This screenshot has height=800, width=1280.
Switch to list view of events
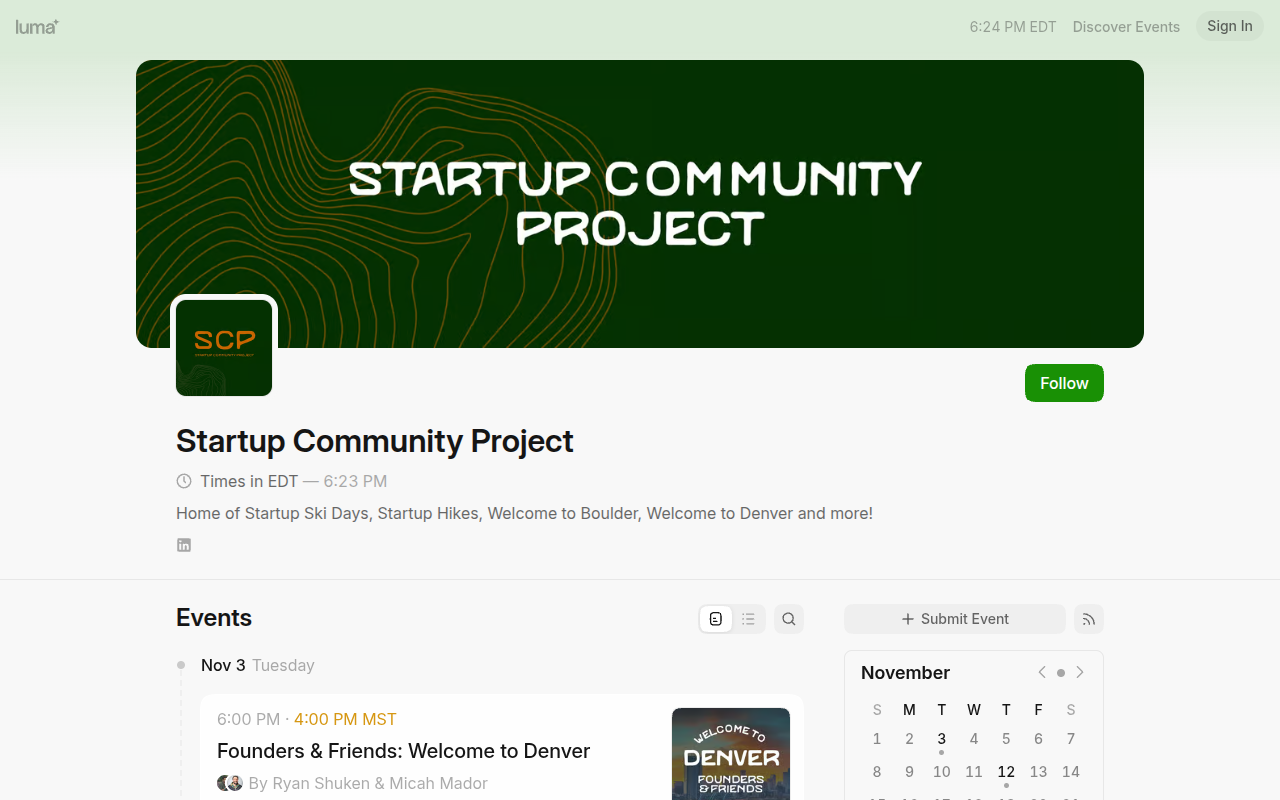pyautogui.click(x=748, y=619)
